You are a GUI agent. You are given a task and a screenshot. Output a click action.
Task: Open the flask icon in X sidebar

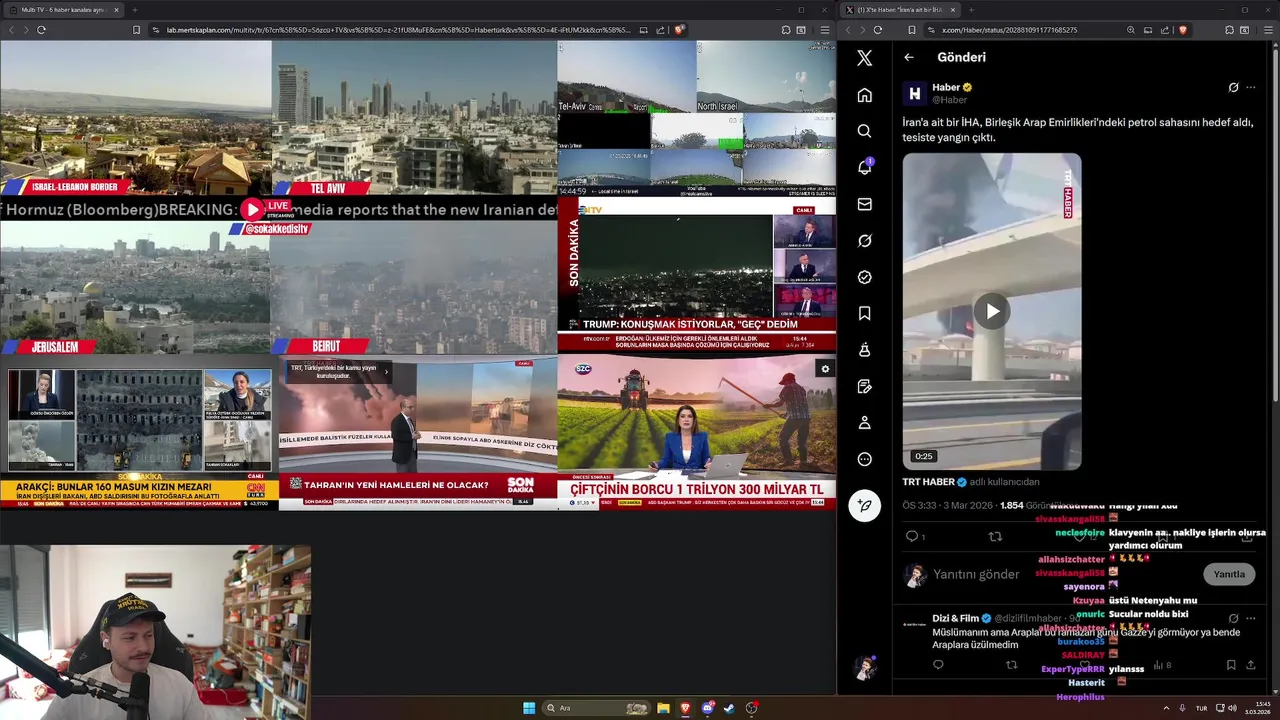[x=865, y=350]
